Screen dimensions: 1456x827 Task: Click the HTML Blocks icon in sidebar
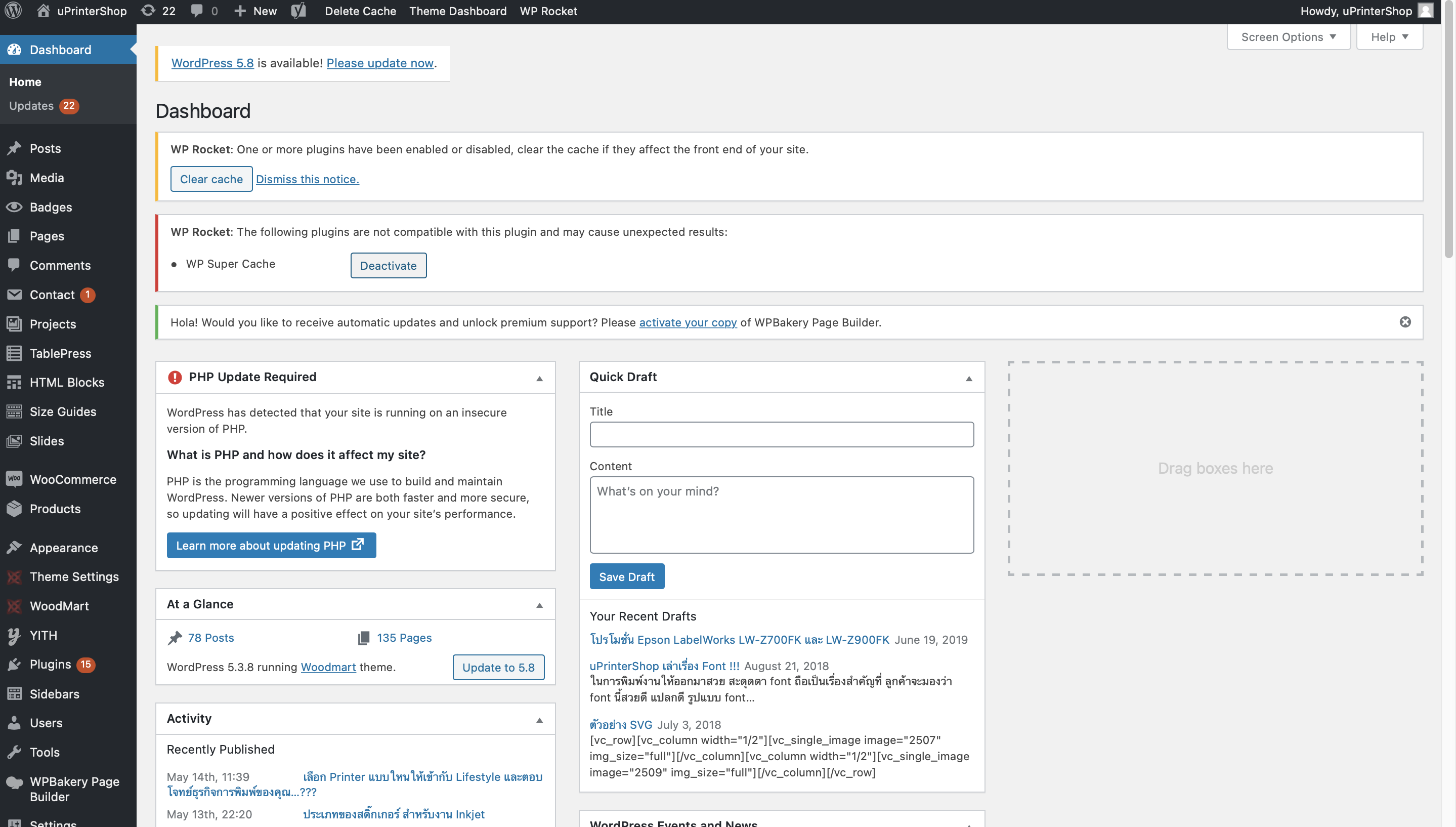tap(14, 382)
